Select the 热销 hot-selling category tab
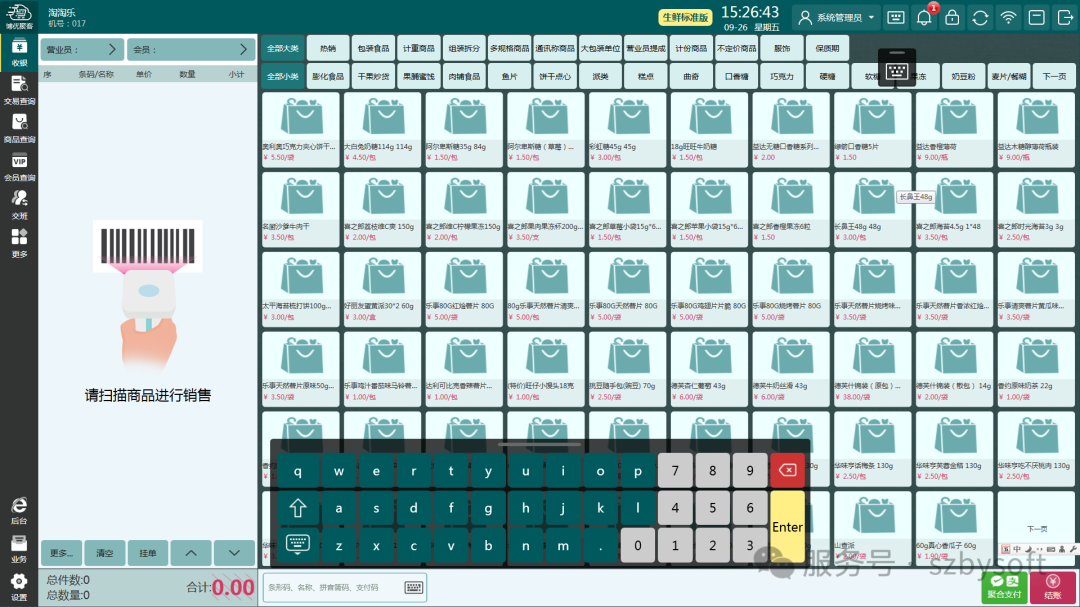The width and height of the screenshot is (1080, 607). pyautogui.click(x=328, y=48)
